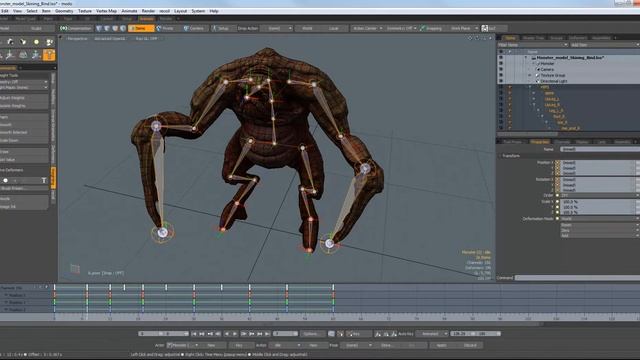The height and width of the screenshot is (360, 640).
Task: Select the Centers selection mode icon
Action: (x=186, y=28)
